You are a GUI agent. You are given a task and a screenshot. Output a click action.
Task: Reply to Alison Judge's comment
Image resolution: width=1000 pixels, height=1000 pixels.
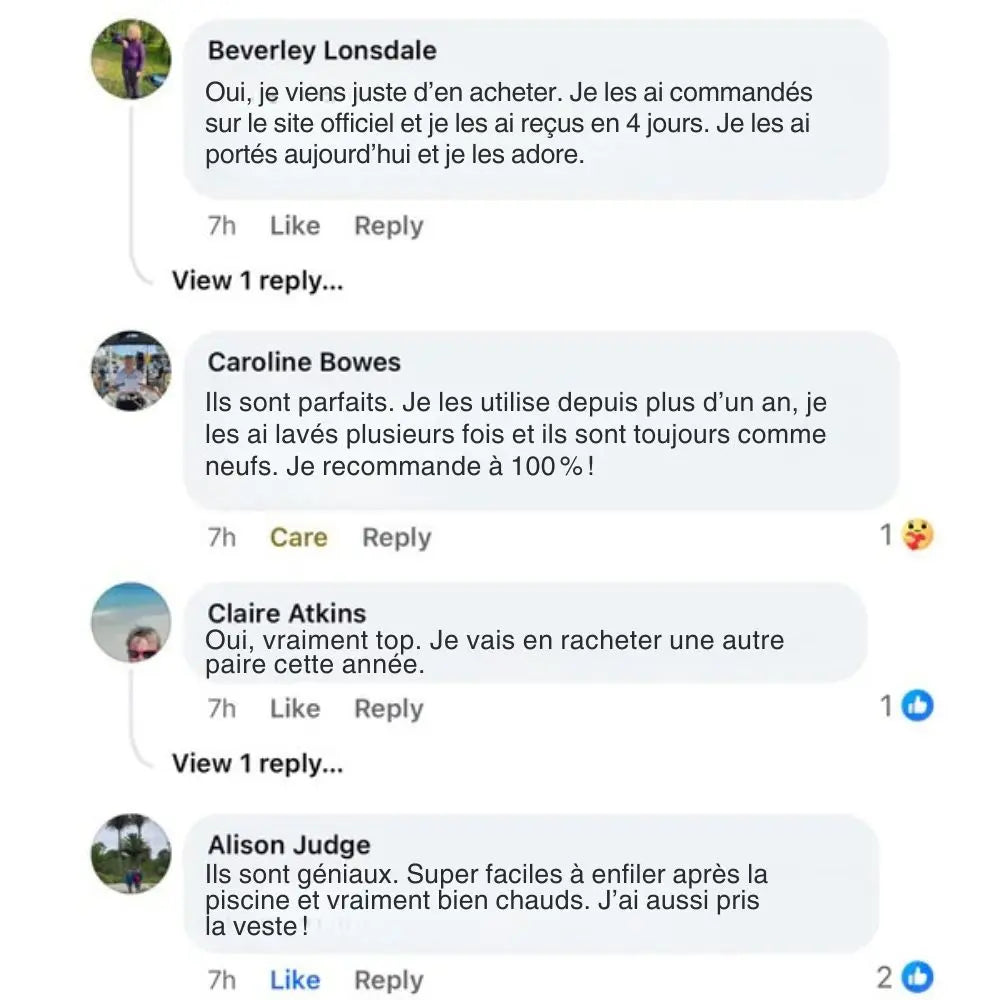[389, 980]
